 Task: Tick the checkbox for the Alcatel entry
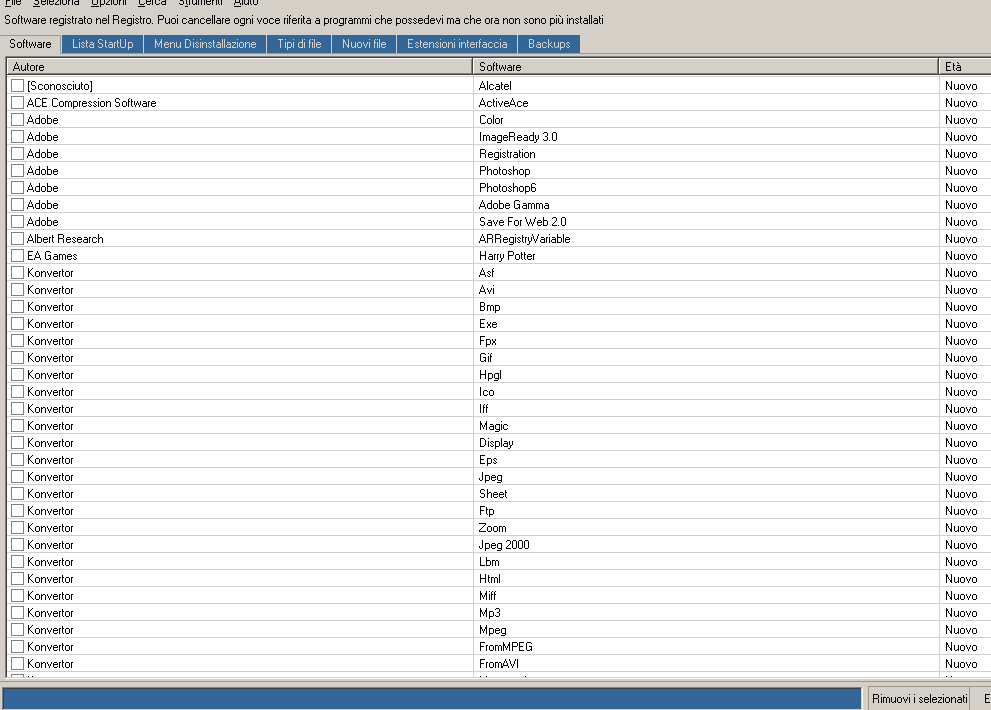point(17,86)
